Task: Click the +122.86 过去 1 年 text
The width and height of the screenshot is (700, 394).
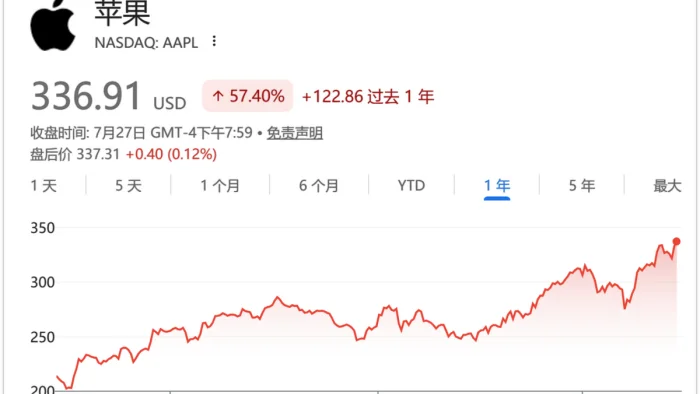Action: [x=368, y=96]
